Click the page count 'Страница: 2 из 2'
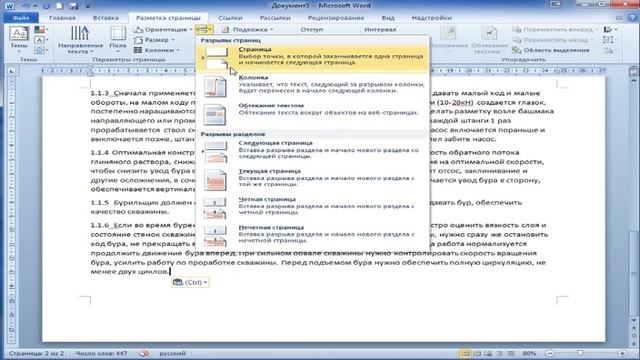Image resolution: width=640 pixels, height=360 pixels. (x=36, y=353)
